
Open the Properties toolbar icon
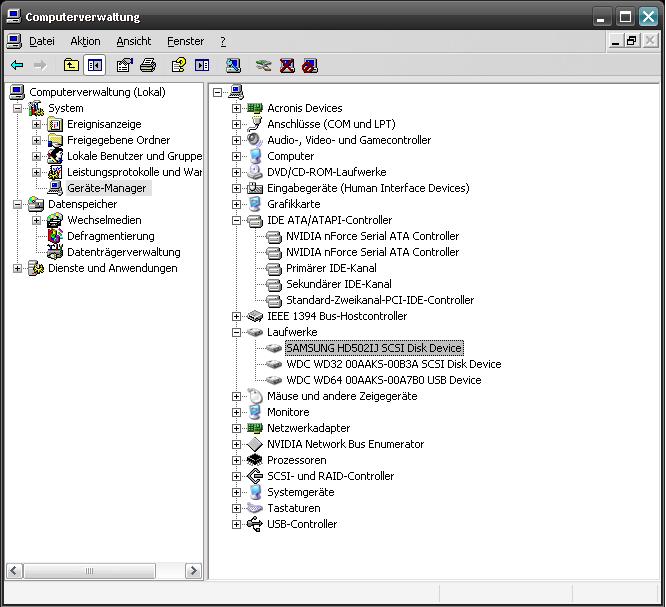pyautogui.click(x=124, y=65)
